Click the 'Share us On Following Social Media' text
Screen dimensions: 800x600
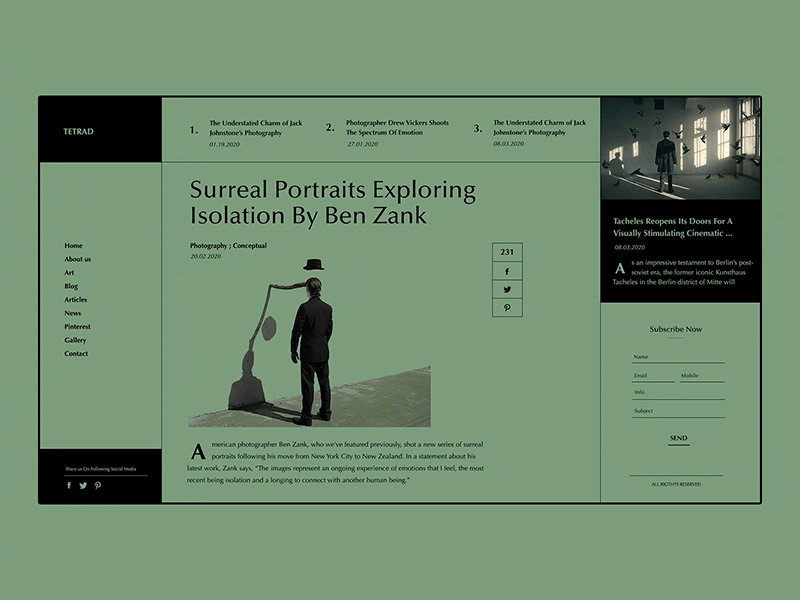pyautogui.click(x=101, y=469)
